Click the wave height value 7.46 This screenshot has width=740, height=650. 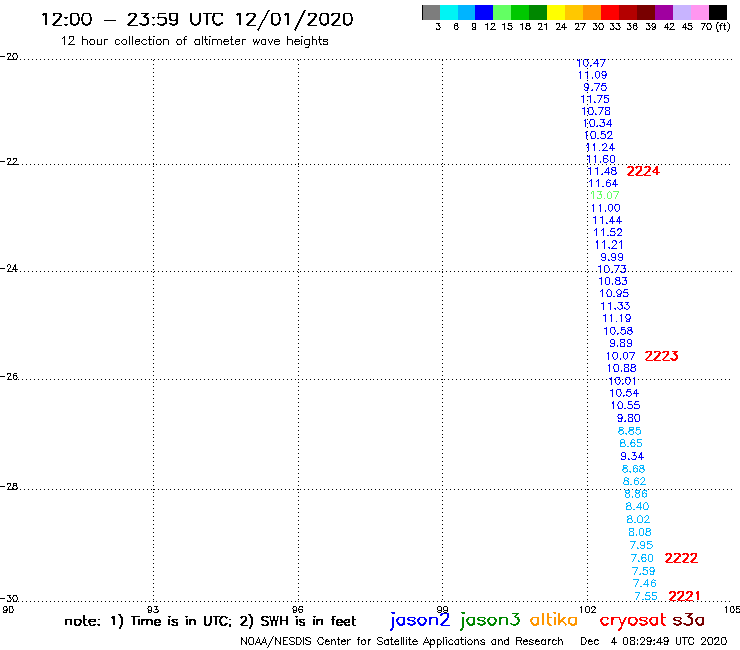(645, 583)
